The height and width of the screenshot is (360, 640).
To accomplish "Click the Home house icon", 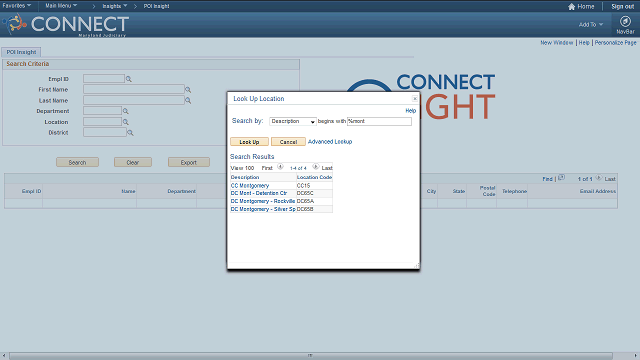I will tap(571, 7).
